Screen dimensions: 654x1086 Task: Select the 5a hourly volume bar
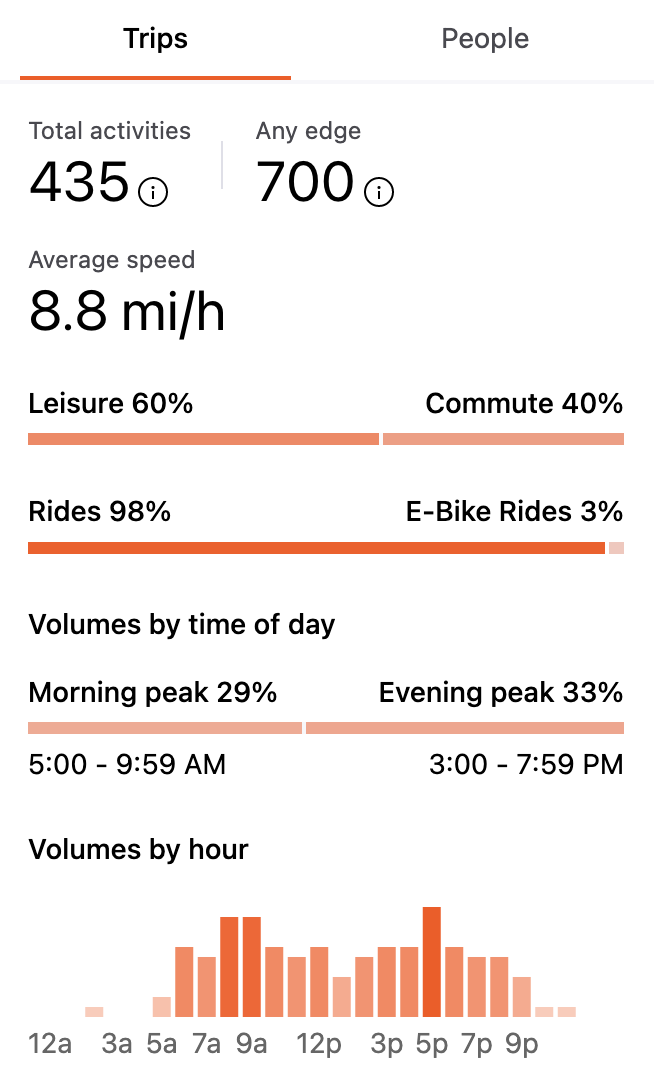click(161, 1007)
